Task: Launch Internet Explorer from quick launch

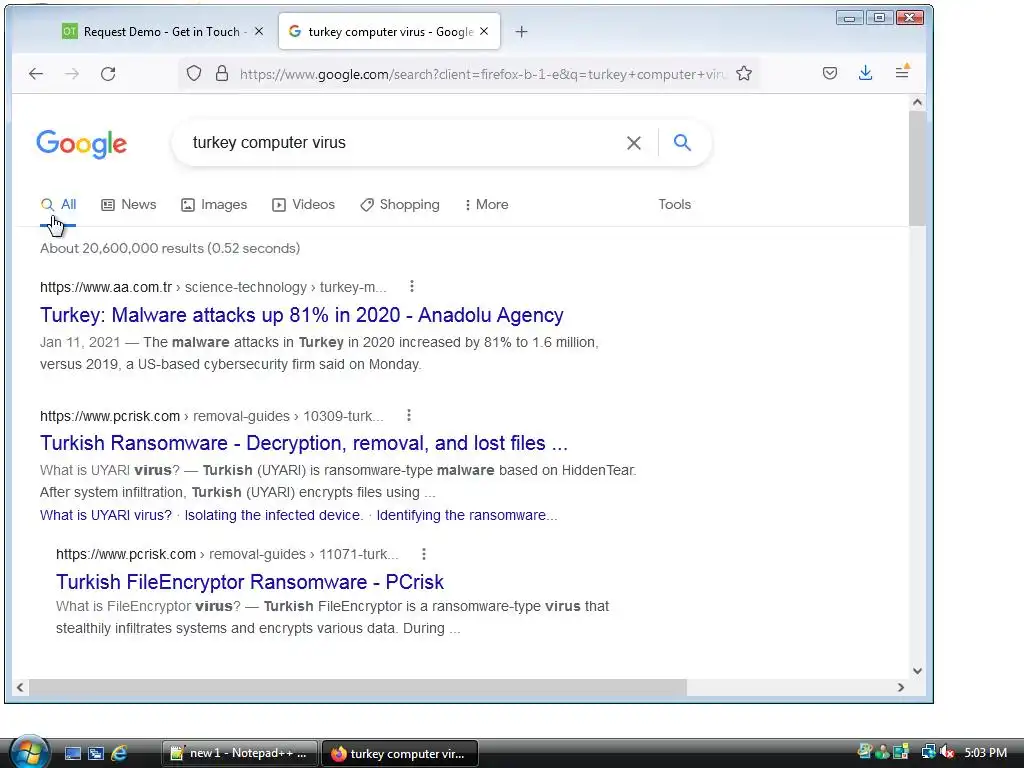Action: click(x=120, y=753)
